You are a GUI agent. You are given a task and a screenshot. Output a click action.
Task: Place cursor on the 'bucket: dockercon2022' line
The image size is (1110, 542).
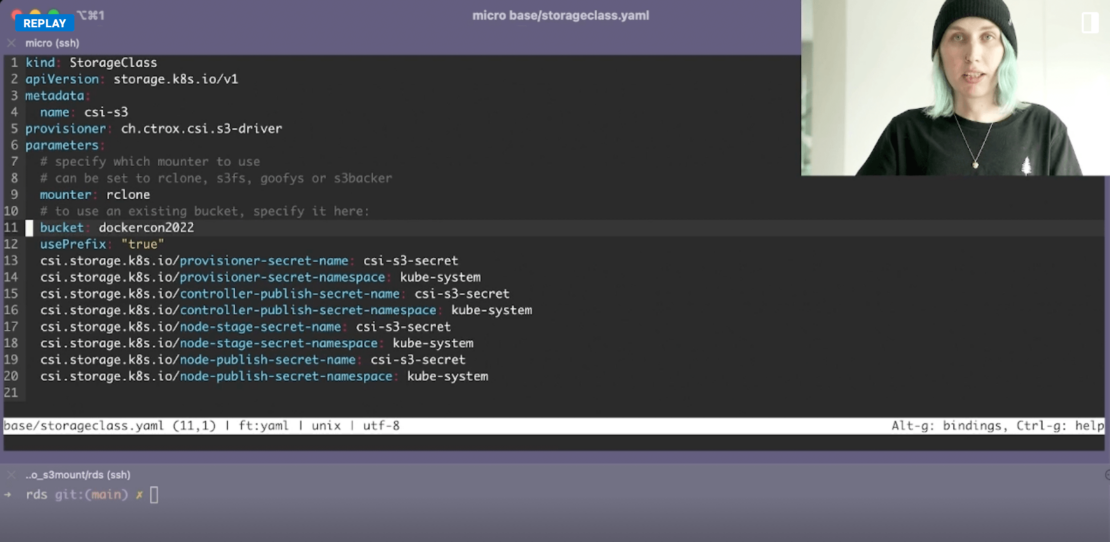tap(117, 228)
